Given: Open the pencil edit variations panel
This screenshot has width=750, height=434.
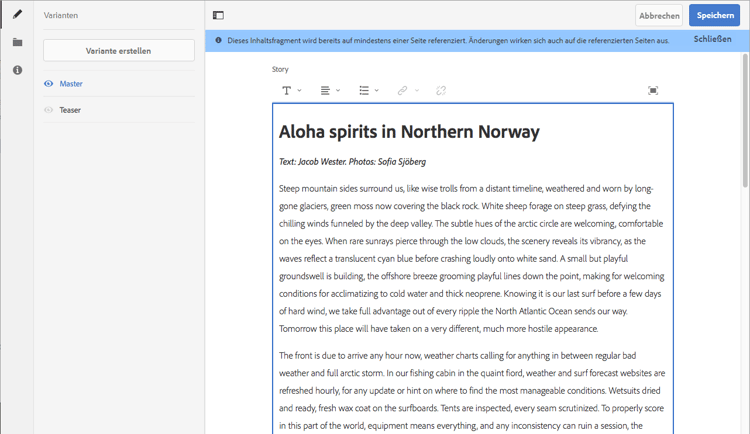Looking at the screenshot, I should (x=17, y=14).
